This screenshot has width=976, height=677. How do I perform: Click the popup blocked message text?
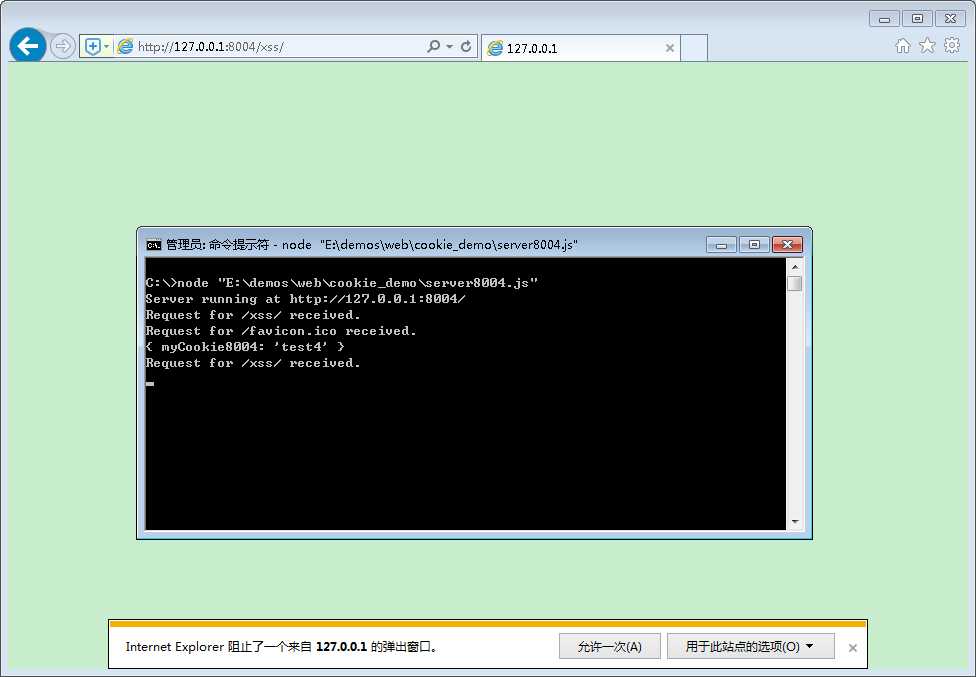point(283,647)
